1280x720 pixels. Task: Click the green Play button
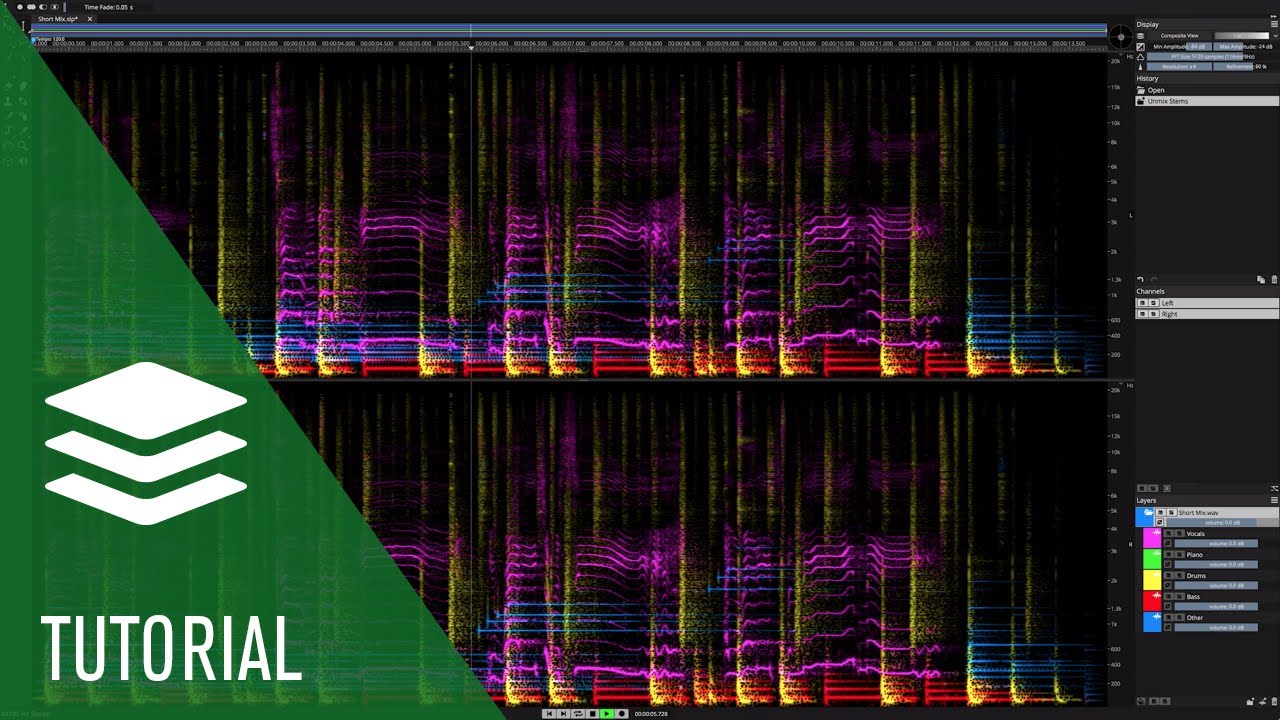607,714
